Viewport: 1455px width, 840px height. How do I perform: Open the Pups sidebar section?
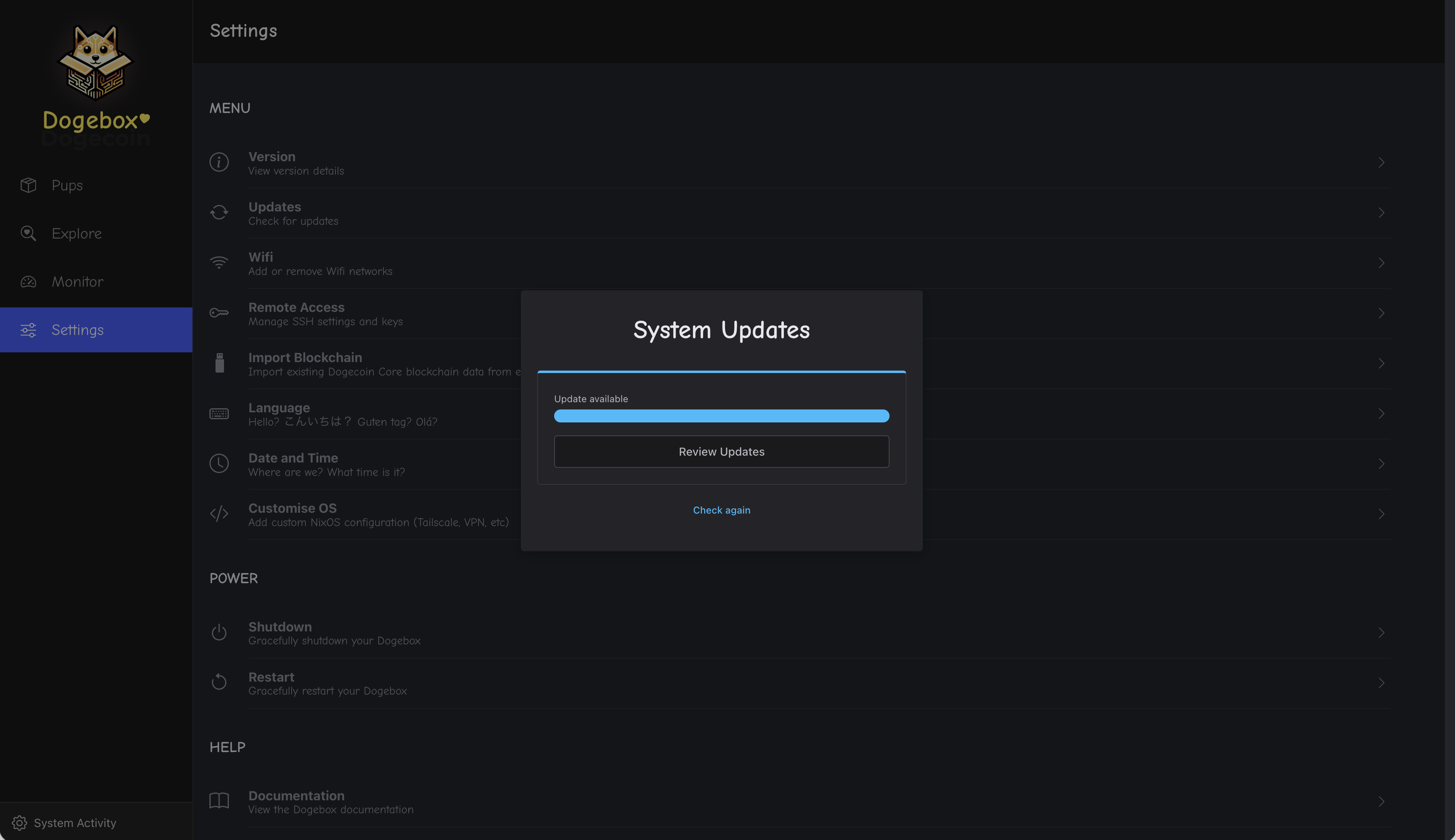[67, 185]
